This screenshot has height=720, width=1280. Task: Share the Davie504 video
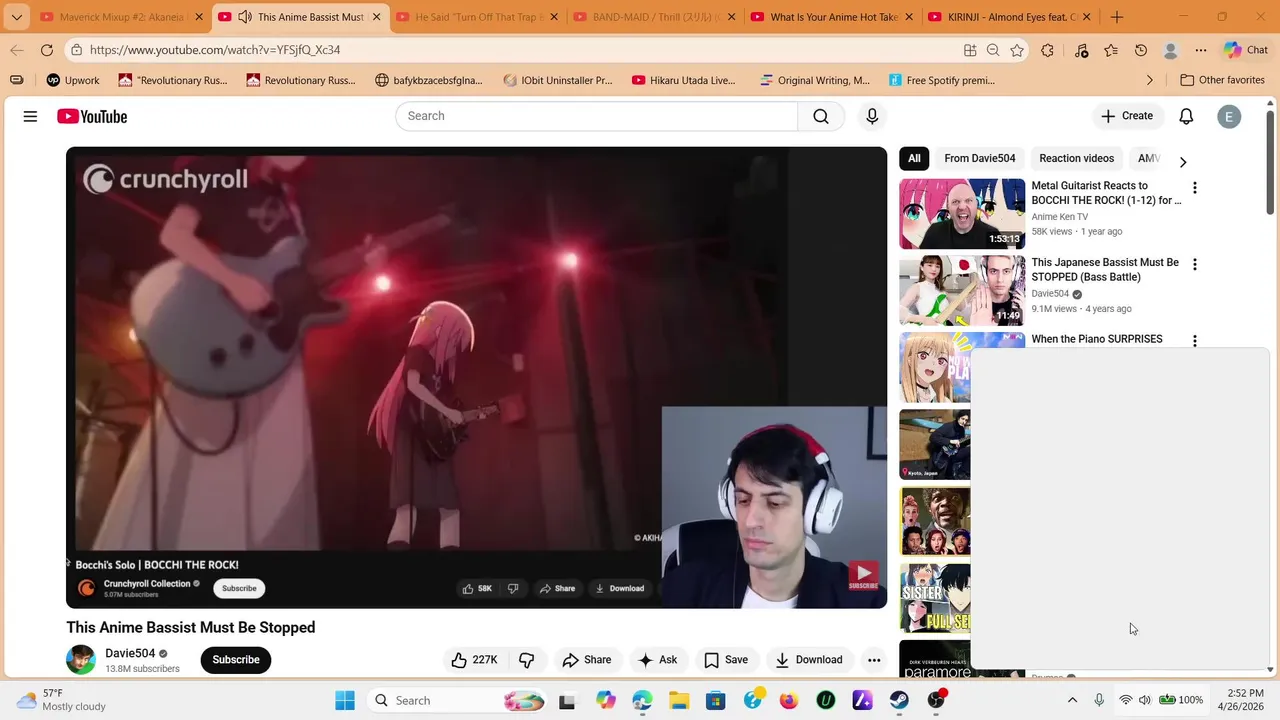587,660
